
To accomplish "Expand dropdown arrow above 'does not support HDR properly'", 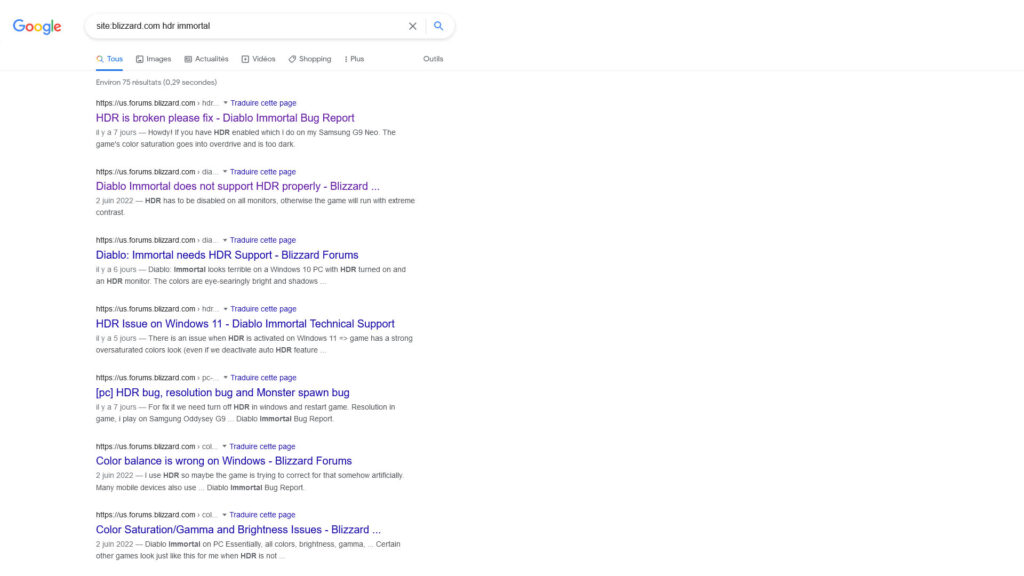I will 225,172.
